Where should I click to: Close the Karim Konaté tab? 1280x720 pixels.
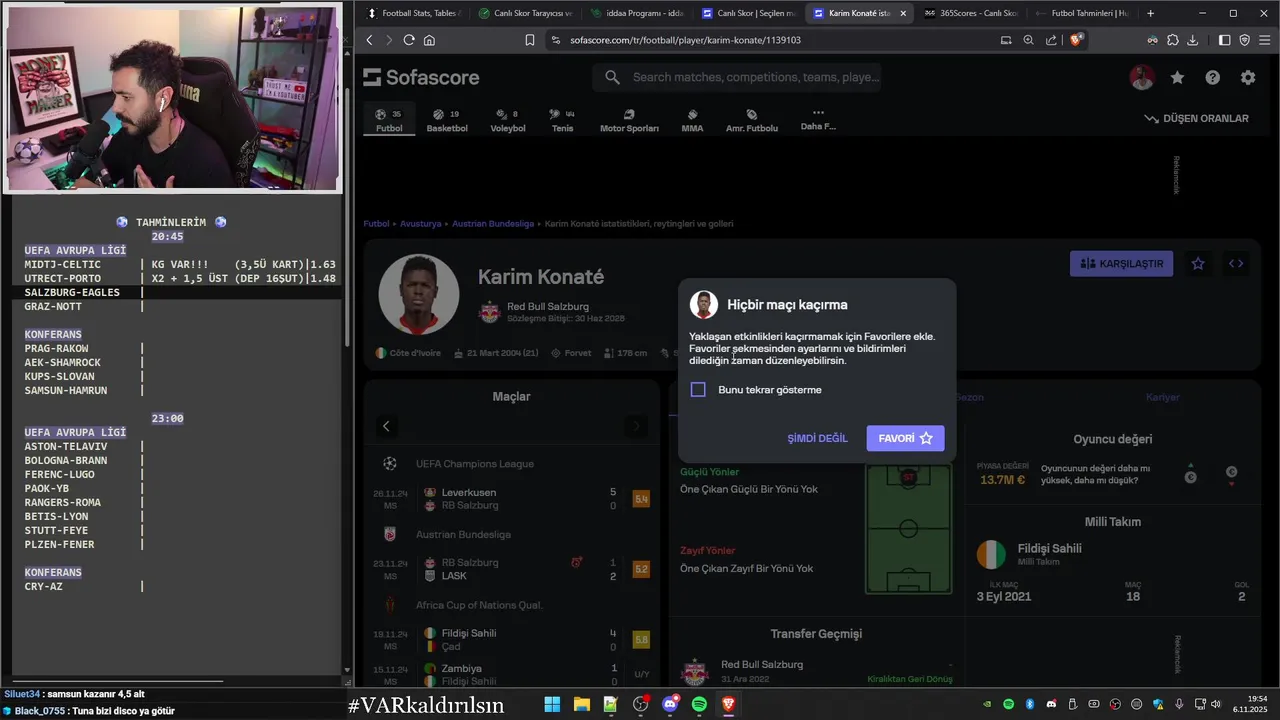click(903, 13)
